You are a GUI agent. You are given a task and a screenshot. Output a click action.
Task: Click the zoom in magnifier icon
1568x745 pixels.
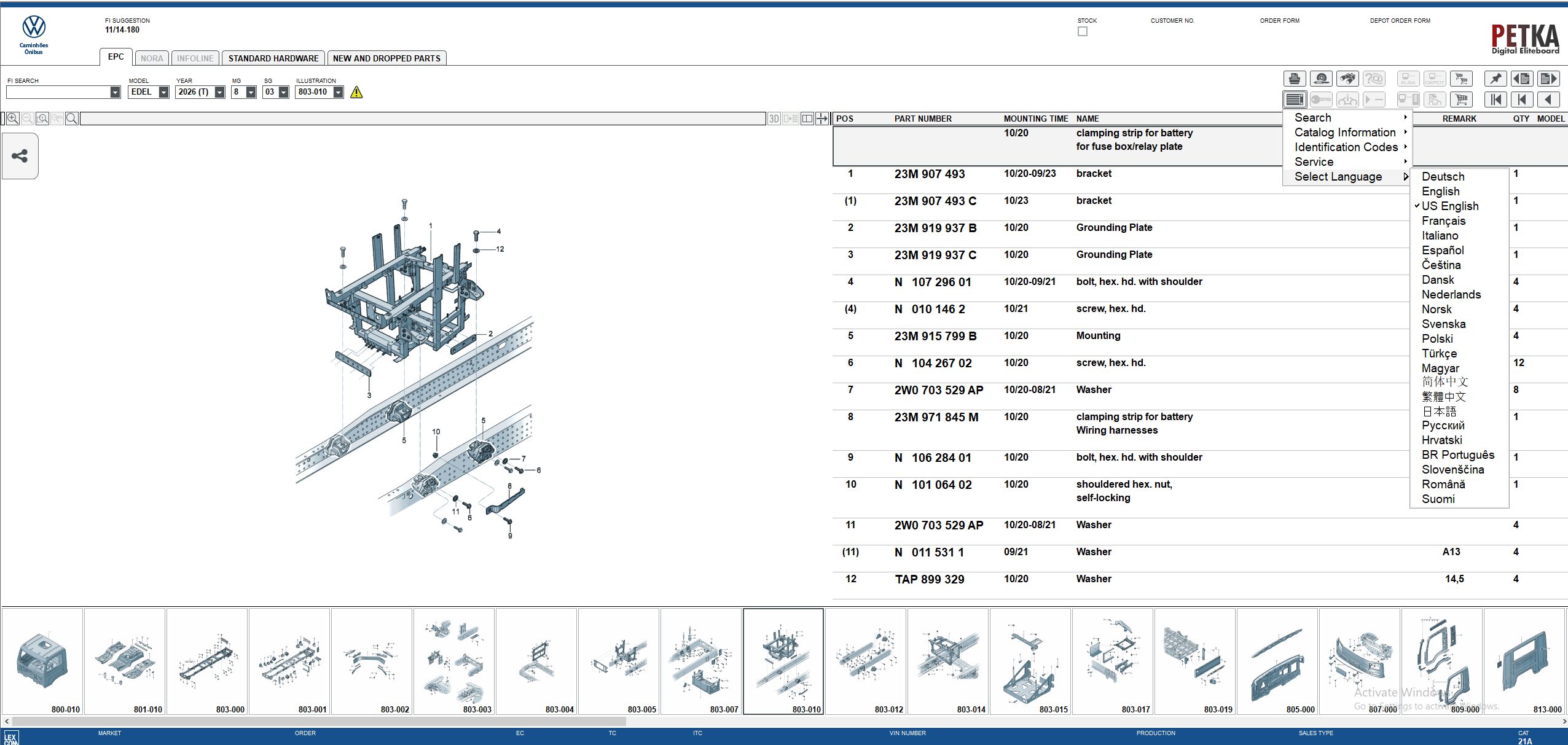[12, 119]
